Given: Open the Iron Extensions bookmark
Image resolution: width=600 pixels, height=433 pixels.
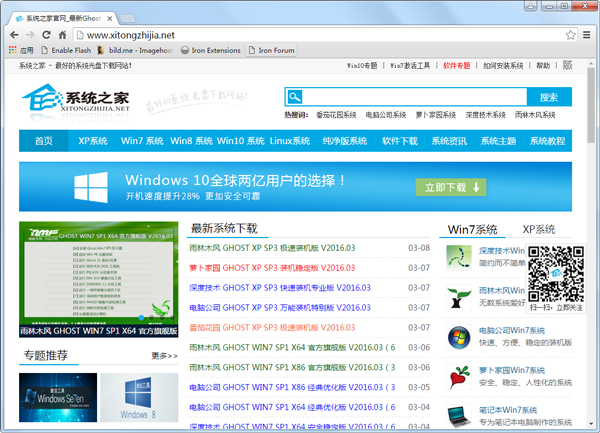Looking at the screenshot, I should 211,50.
